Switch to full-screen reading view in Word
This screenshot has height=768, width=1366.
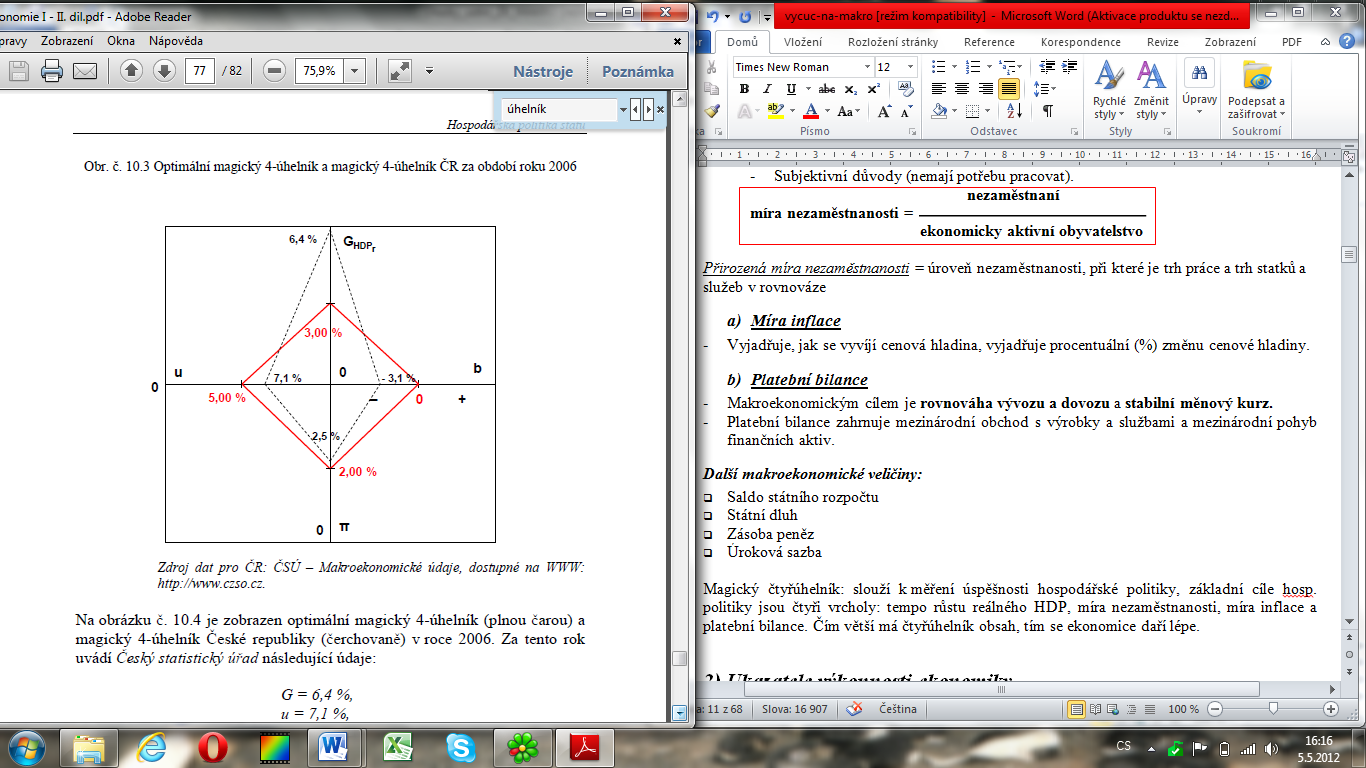click(1097, 709)
